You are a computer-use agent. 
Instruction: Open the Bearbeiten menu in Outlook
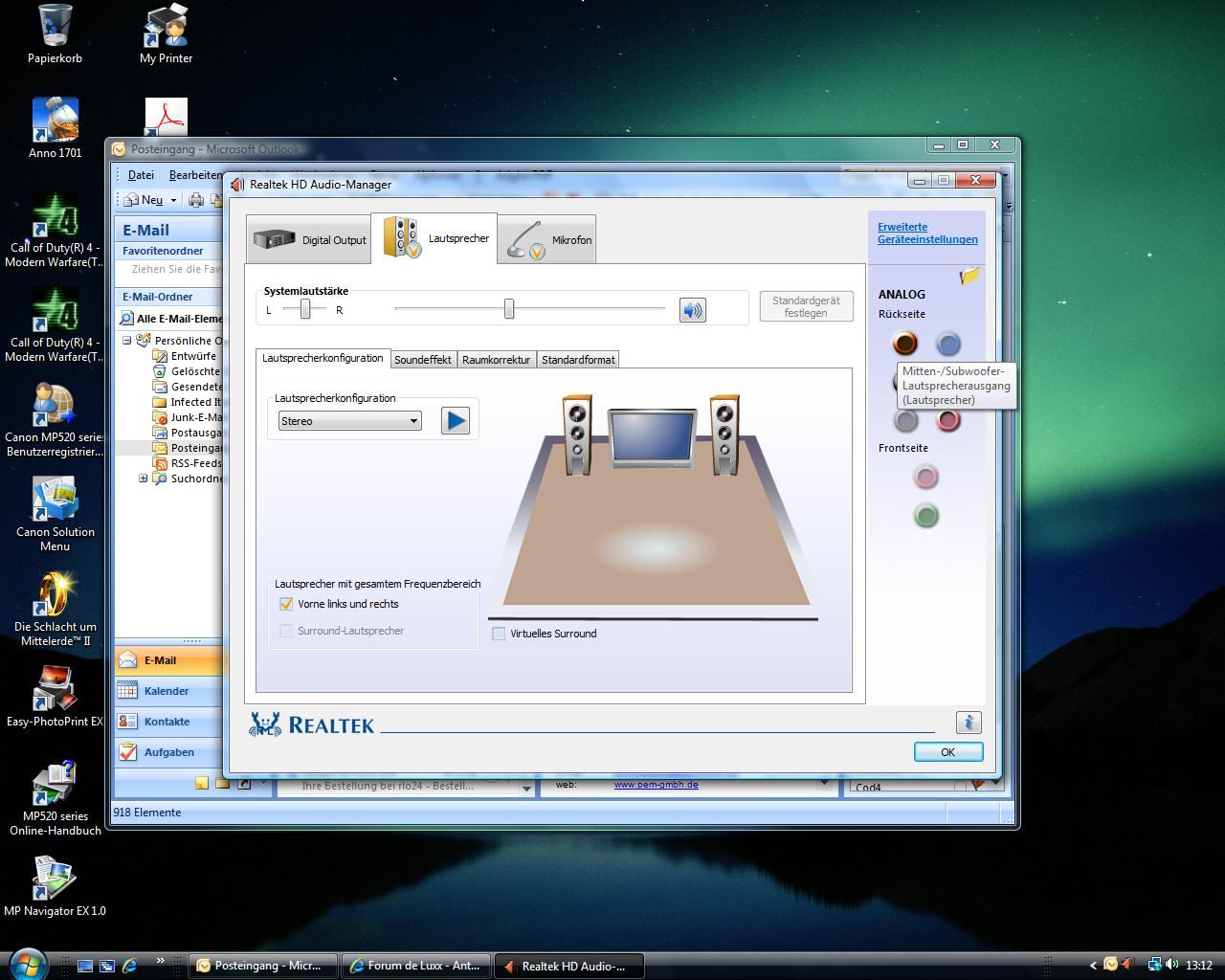tap(195, 175)
